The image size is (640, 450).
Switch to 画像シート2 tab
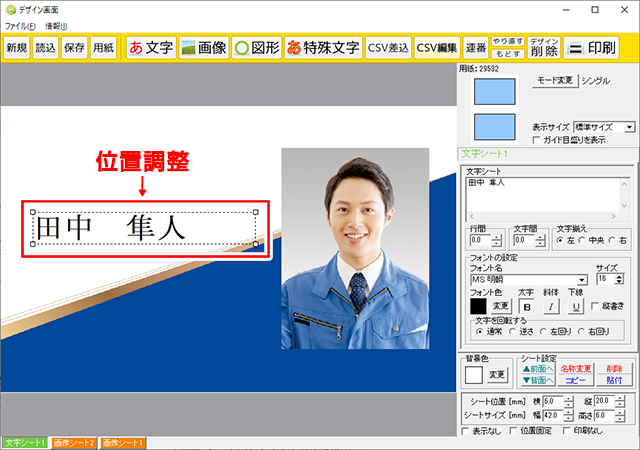pyautogui.click(x=73, y=442)
